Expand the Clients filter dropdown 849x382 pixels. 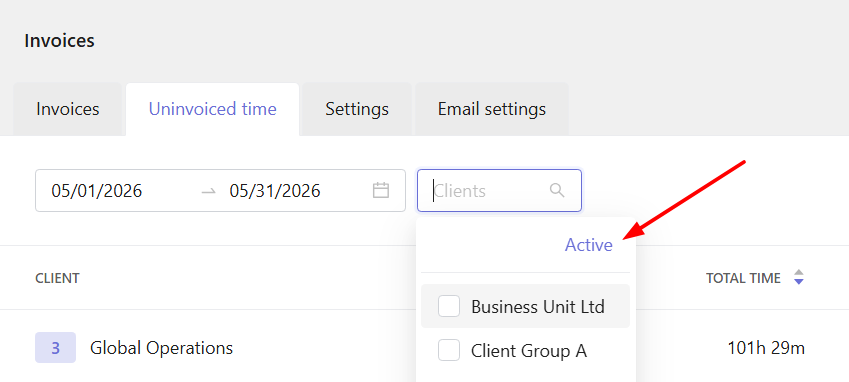tap(499, 190)
